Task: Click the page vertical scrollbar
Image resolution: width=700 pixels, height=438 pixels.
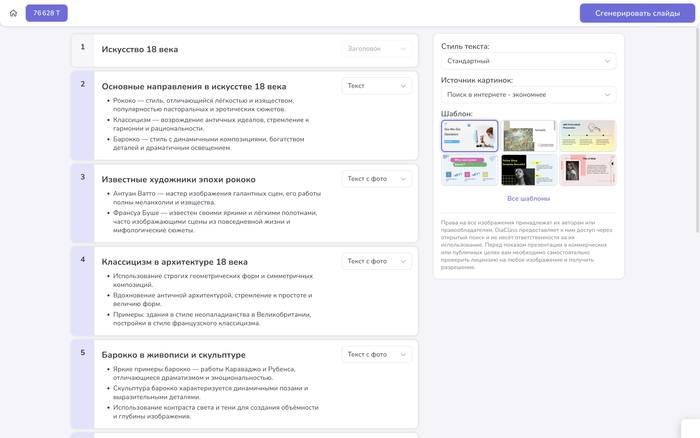Action: (698, 129)
